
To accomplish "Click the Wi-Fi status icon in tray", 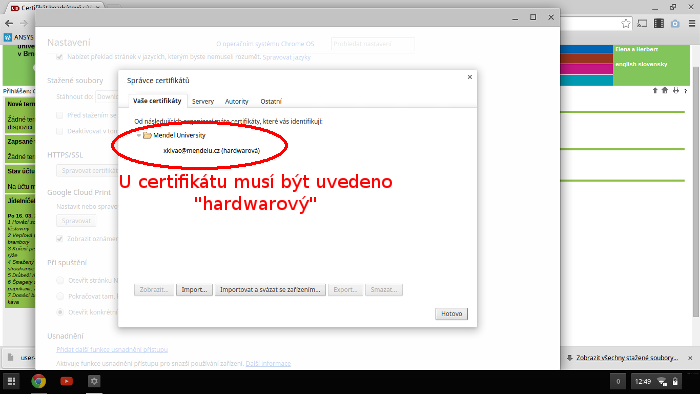I will 662,382.
